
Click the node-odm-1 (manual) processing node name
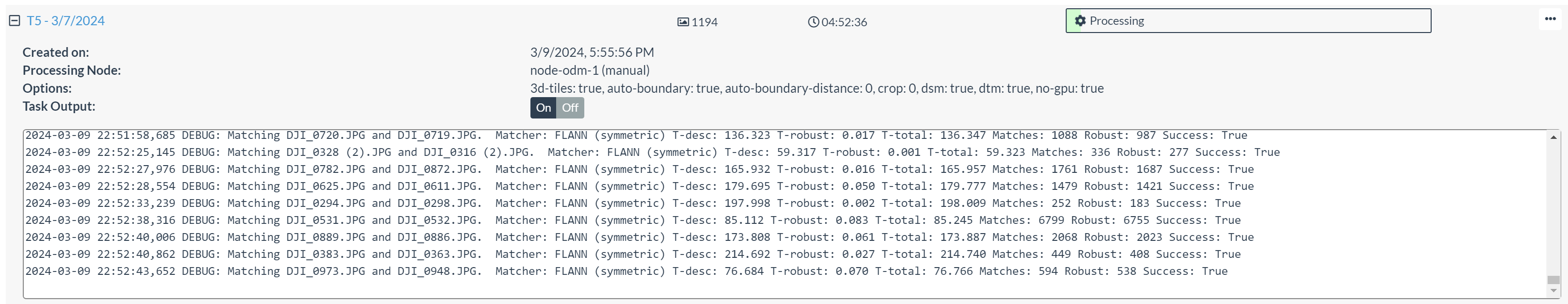click(x=589, y=70)
